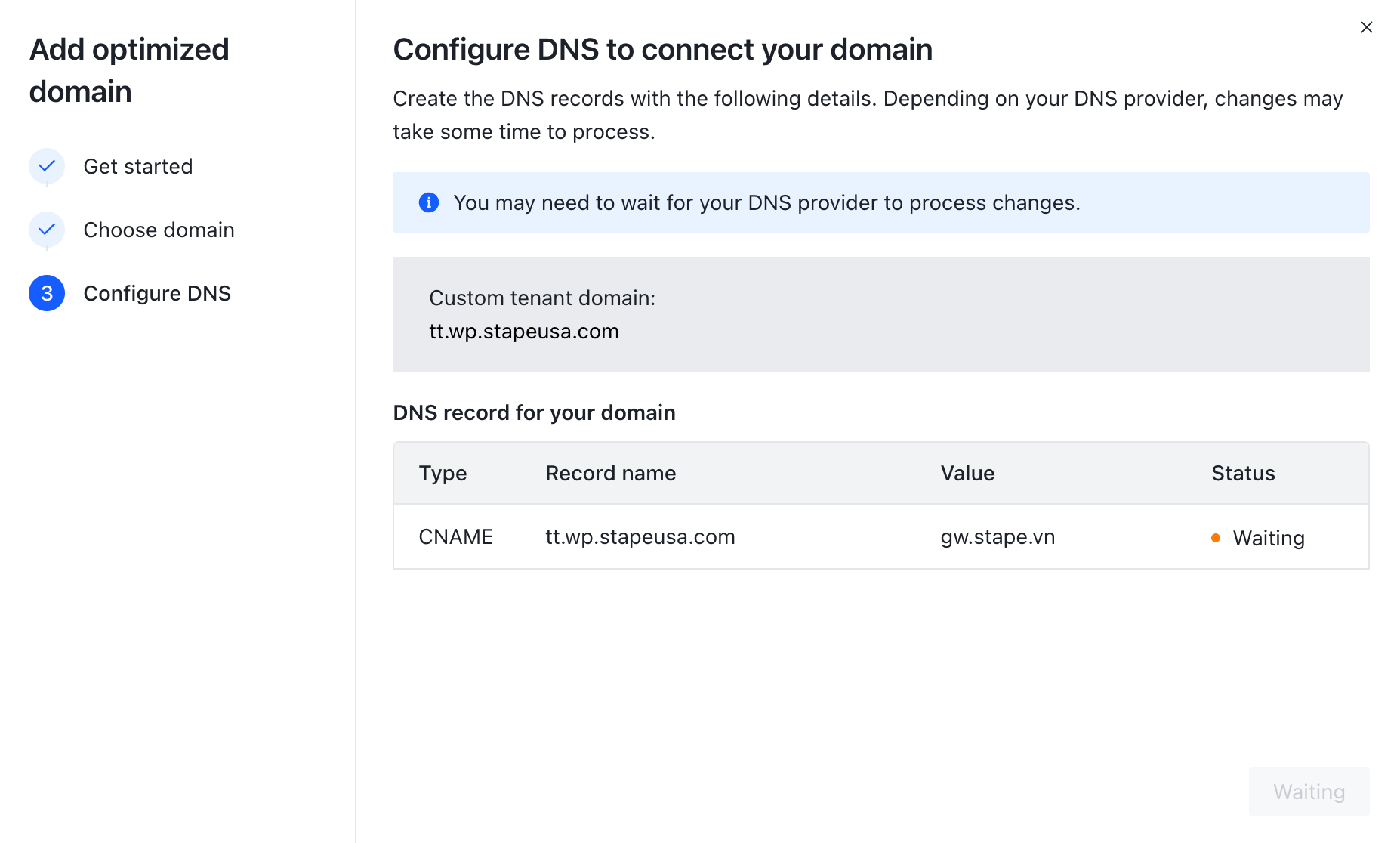Screen dimensions: 1400x843
Task: Click the CNAME record type cell
Action: (456, 536)
